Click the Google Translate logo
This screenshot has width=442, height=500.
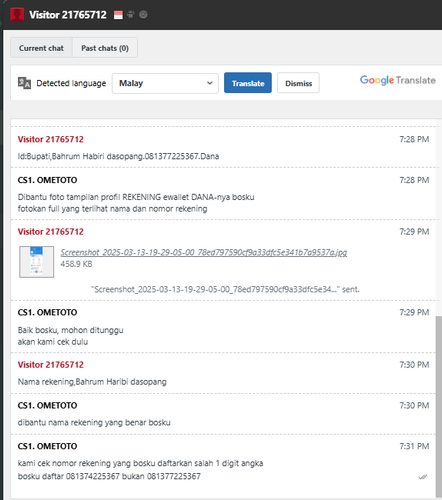coord(398,80)
